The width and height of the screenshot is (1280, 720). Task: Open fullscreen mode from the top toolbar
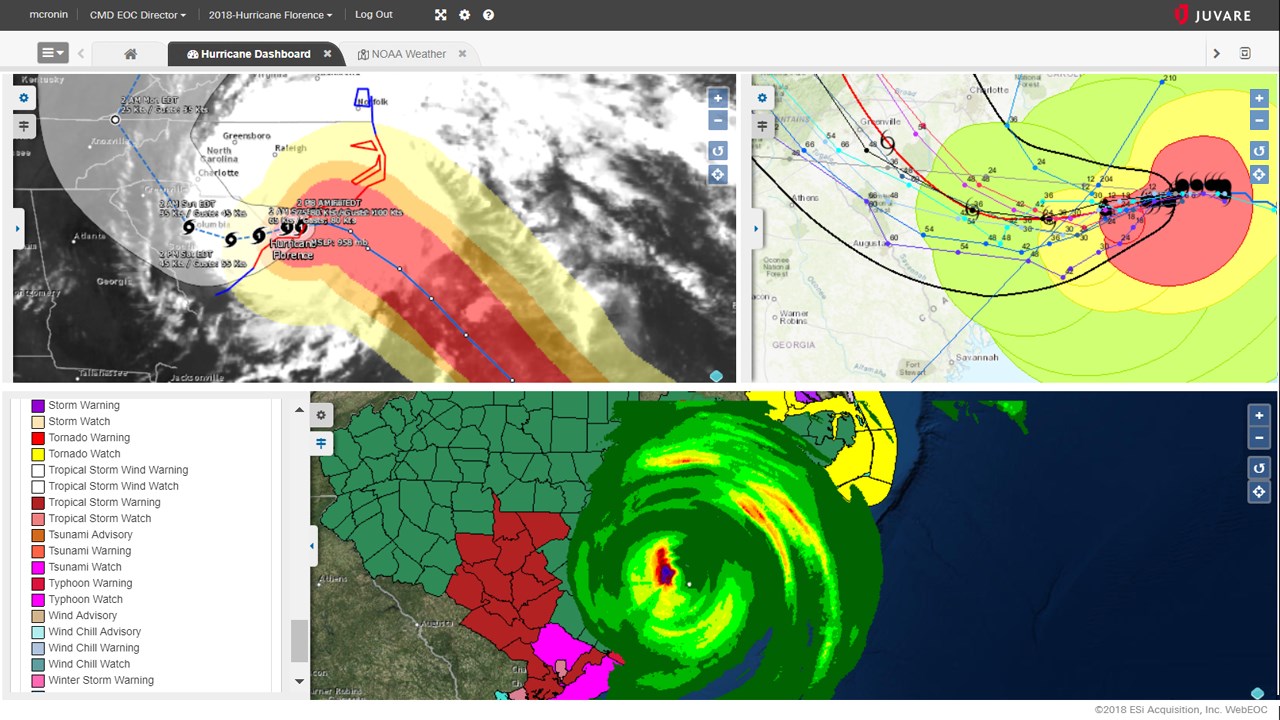pyautogui.click(x=441, y=15)
